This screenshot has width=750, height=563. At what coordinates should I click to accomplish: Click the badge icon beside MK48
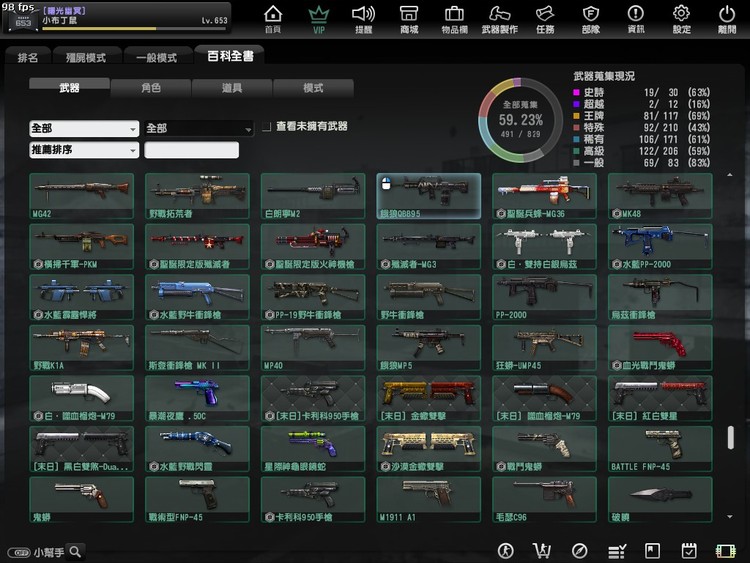[617, 213]
